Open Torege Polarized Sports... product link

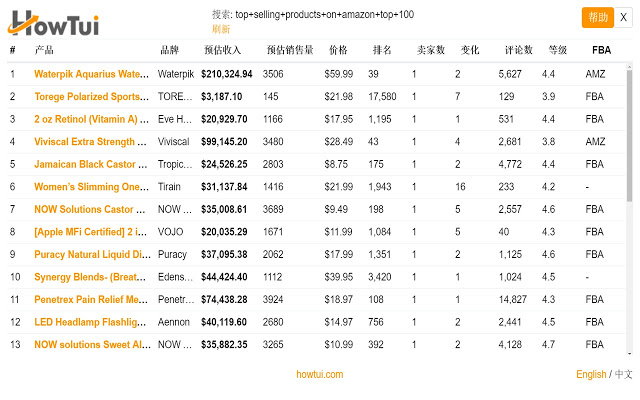point(91,97)
